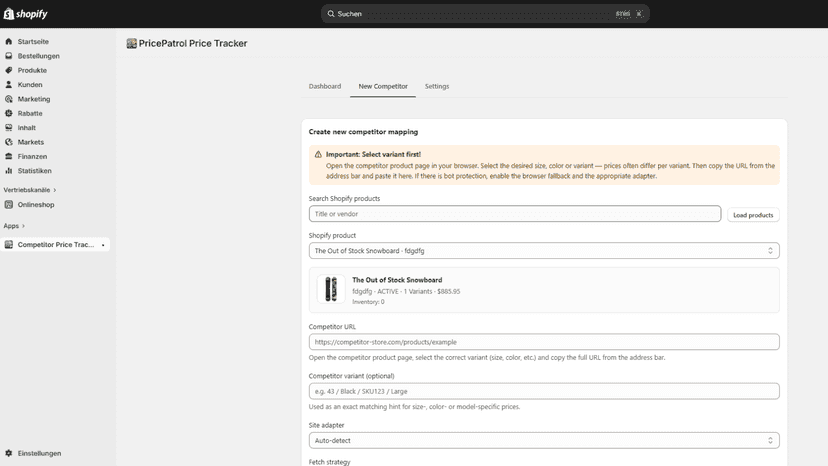Click the Shopify logo icon
This screenshot has height=466, width=828.
(x=8, y=14)
